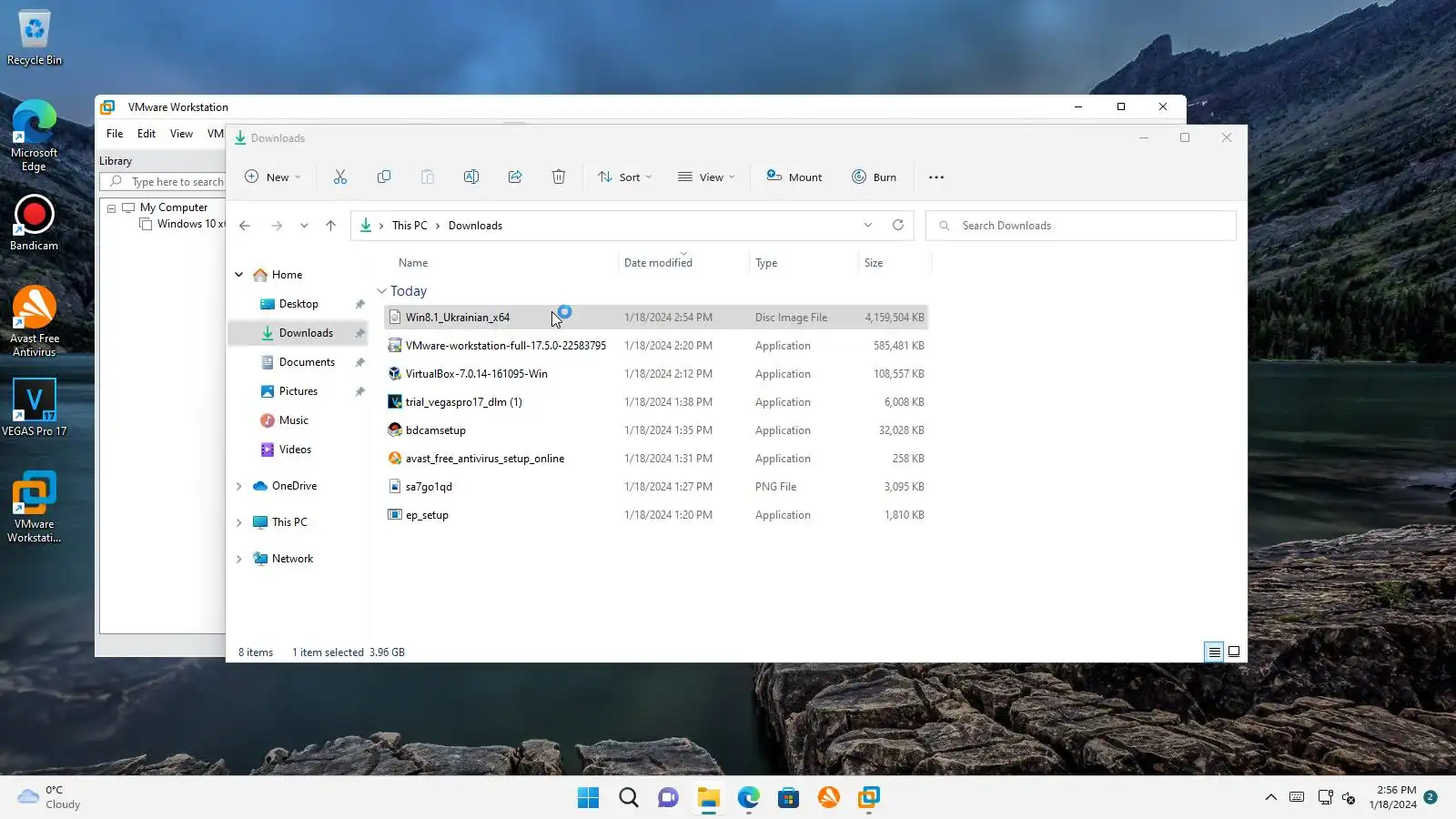Expand Network in navigation pane
The image size is (1456, 819).
239,559
